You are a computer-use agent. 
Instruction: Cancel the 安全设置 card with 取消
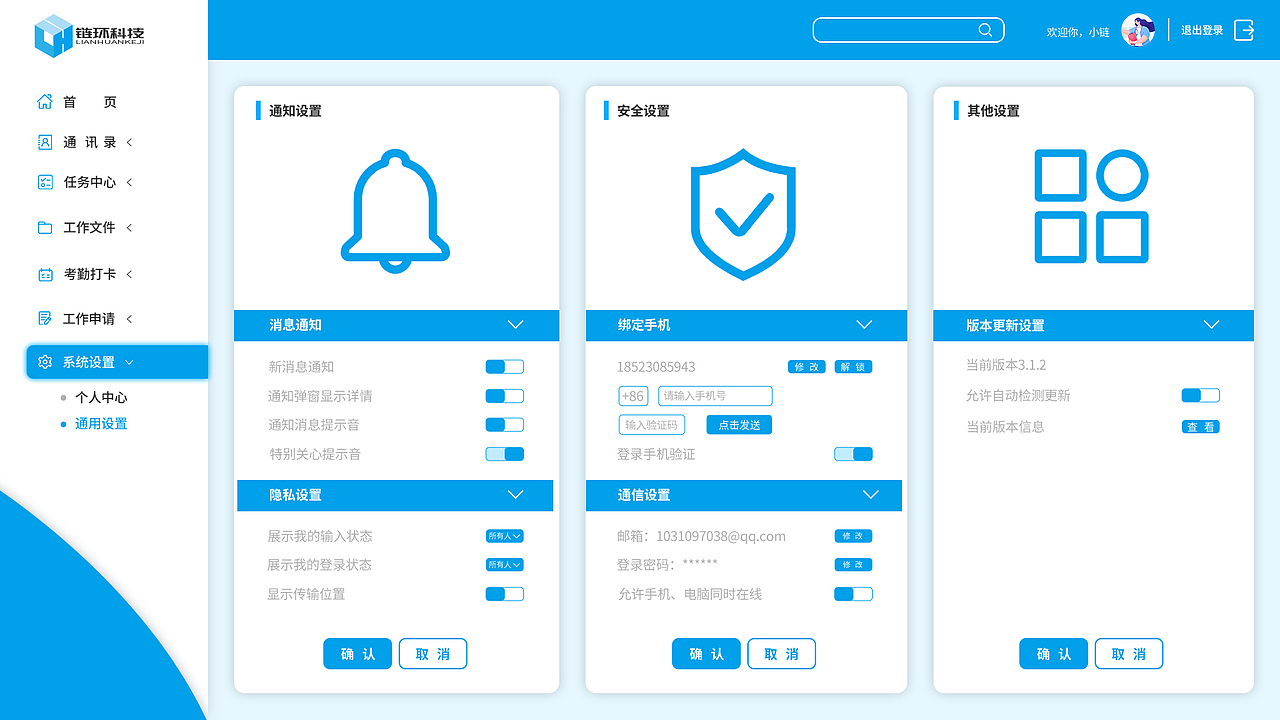pyautogui.click(x=782, y=654)
